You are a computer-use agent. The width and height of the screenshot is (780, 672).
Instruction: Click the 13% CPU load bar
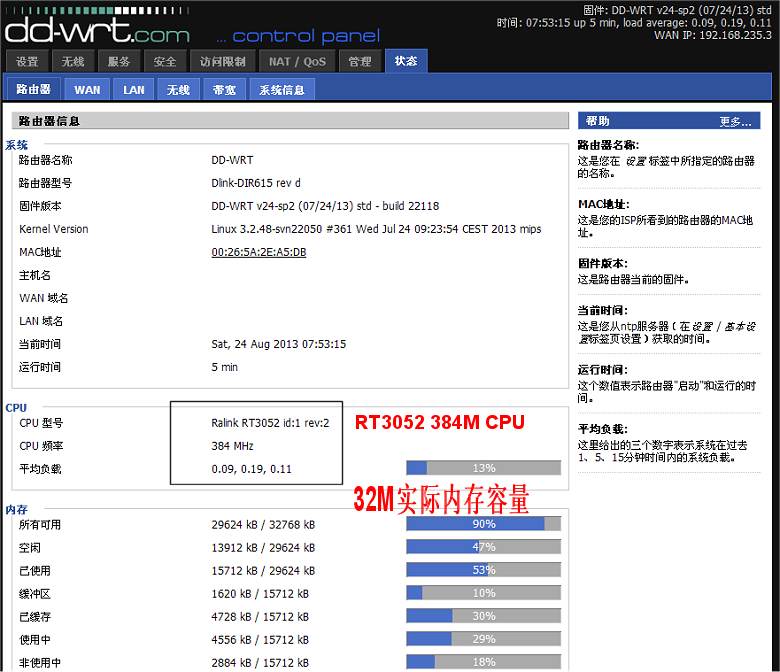pyautogui.click(x=483, y=468)
